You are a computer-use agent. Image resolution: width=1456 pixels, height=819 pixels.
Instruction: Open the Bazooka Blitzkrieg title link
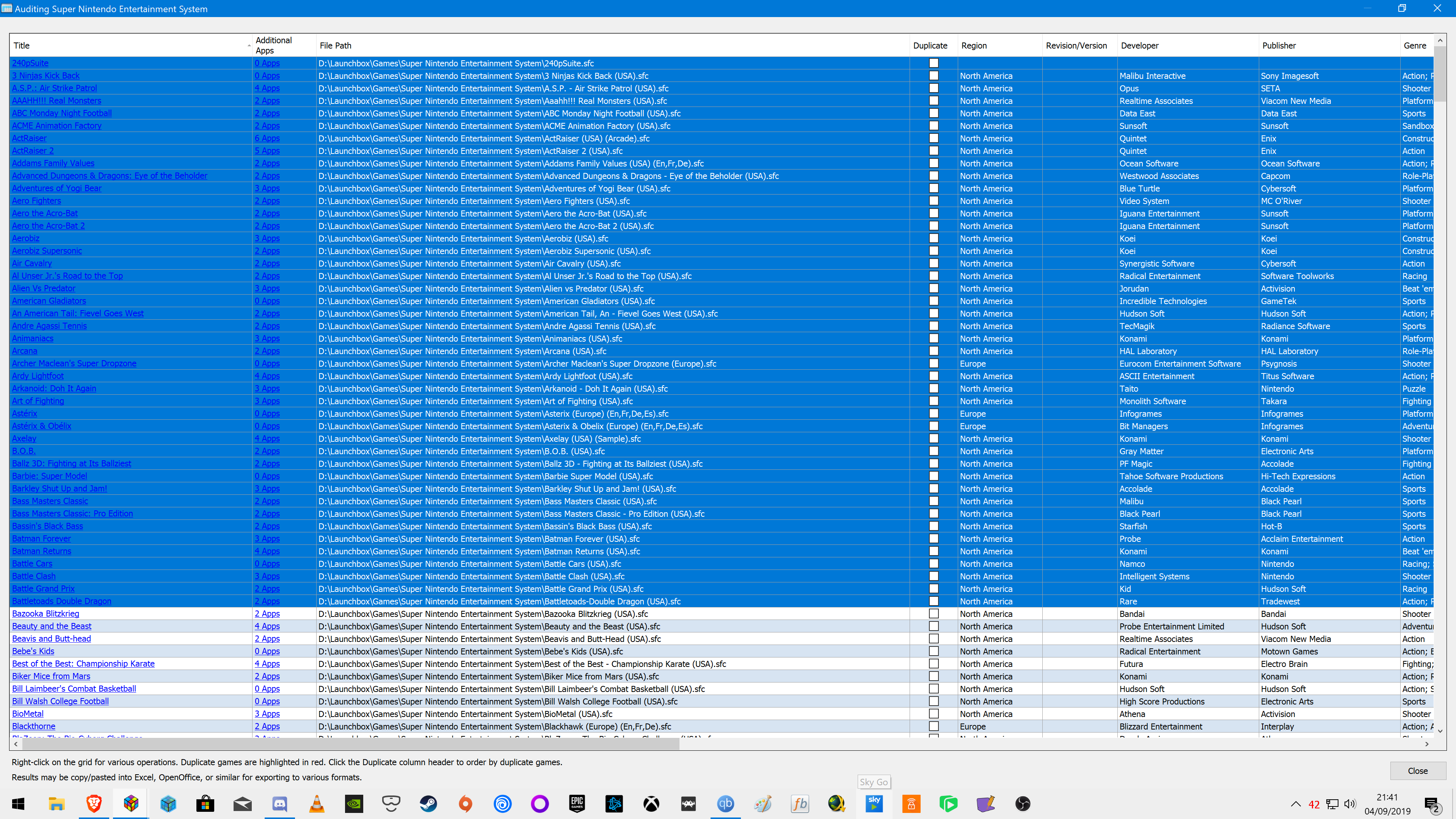[46, 614]
